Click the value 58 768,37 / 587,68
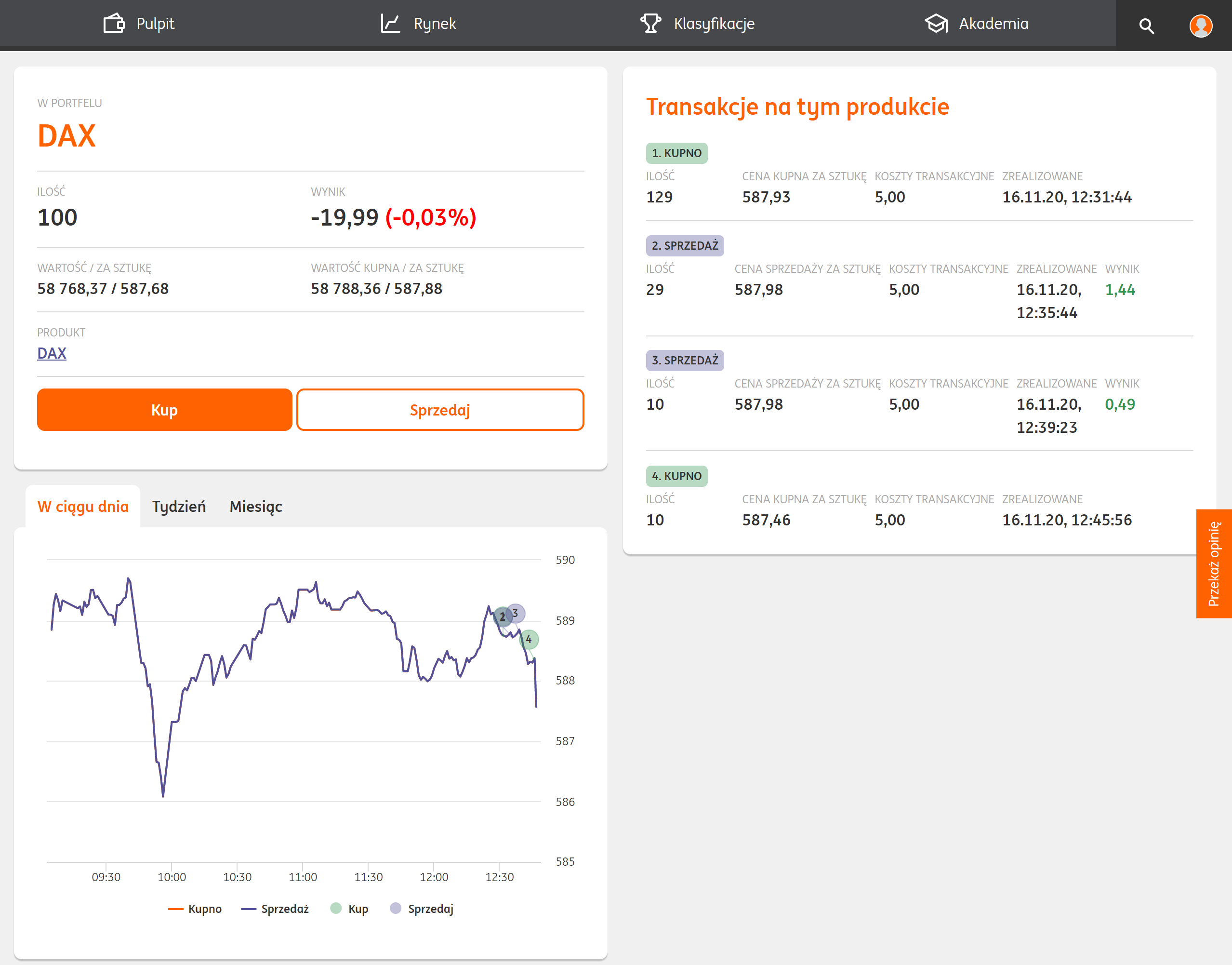The width and height of the screenshot is (1232, 965). coord(103,289)
